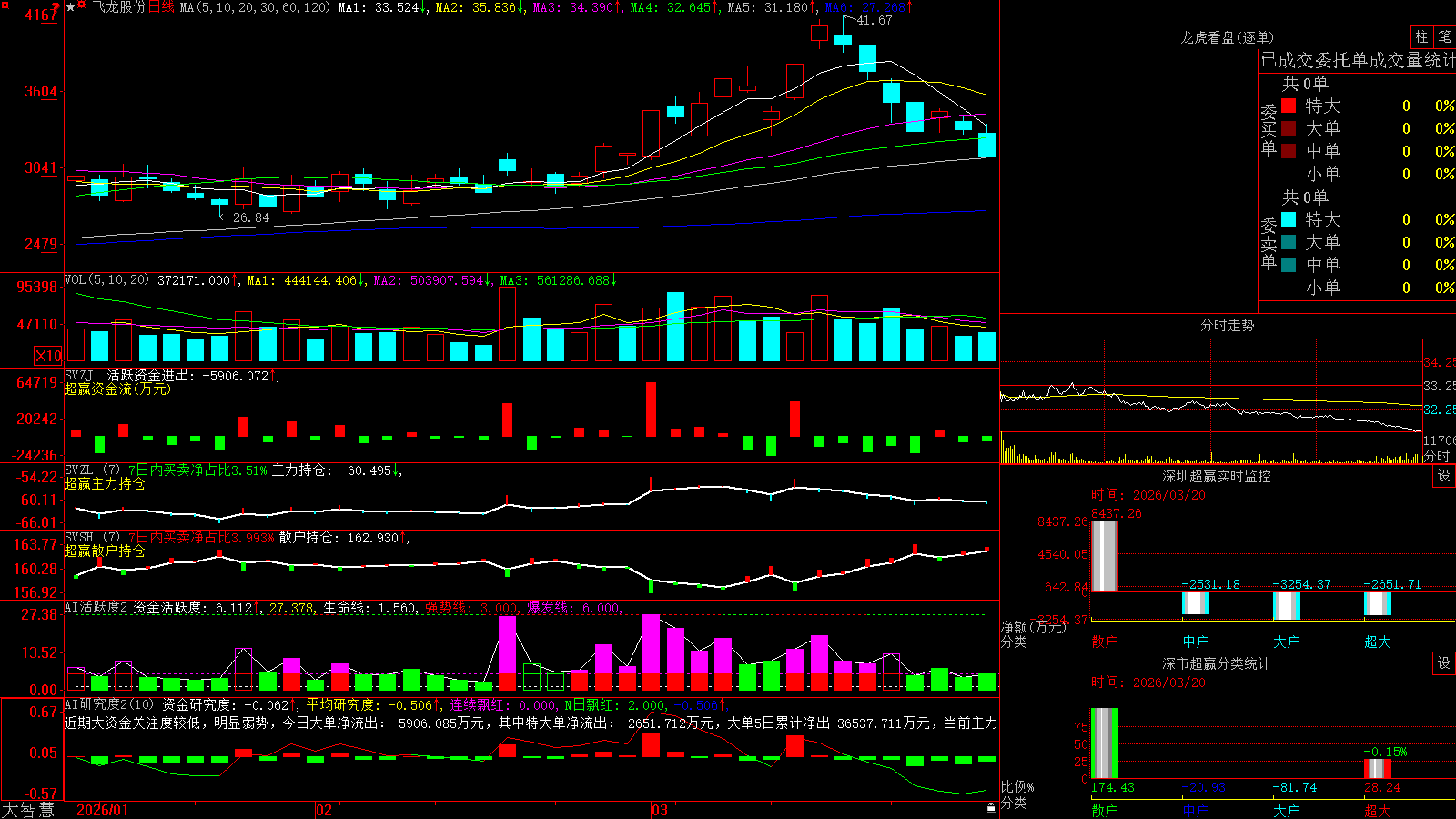Click the 已成交委托单成交量统计 header

pyautogui.click(x=1358, y=60)
